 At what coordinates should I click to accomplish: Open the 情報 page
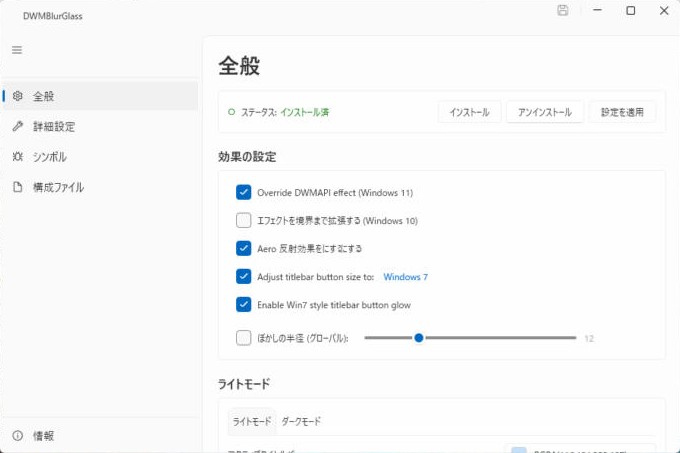click(101, 435)
